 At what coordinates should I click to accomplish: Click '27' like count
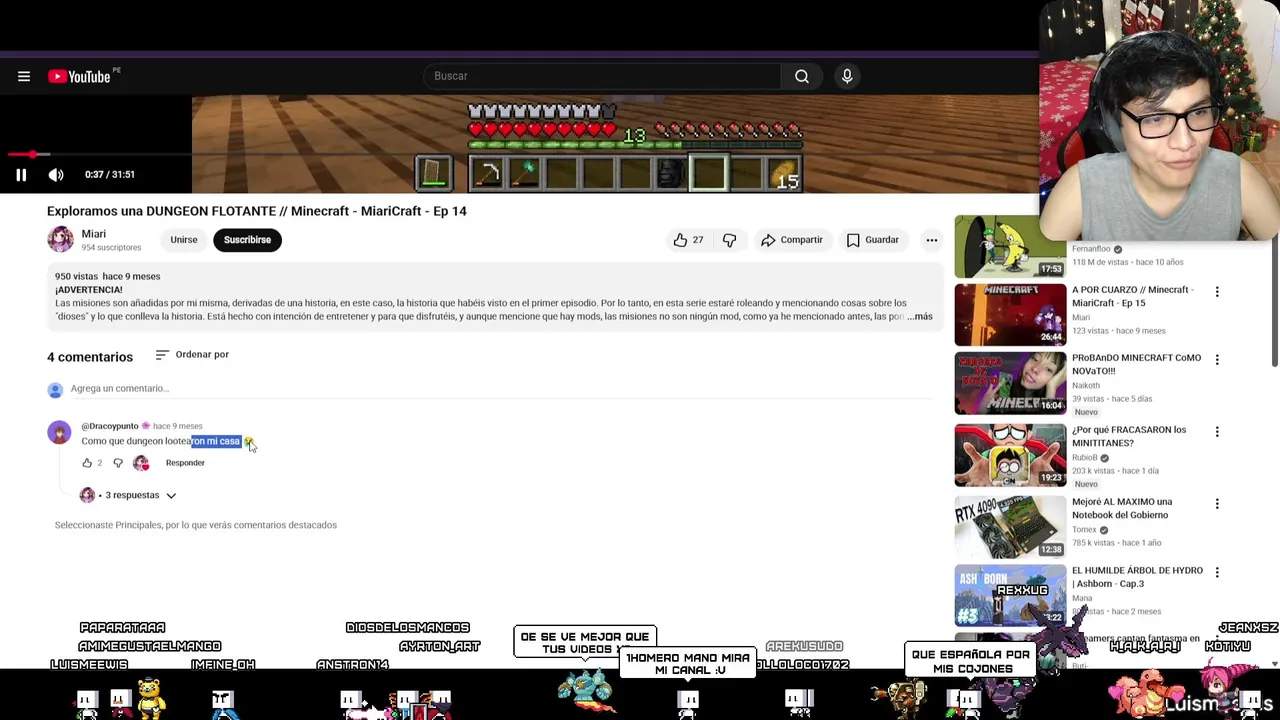pos(698,240)
